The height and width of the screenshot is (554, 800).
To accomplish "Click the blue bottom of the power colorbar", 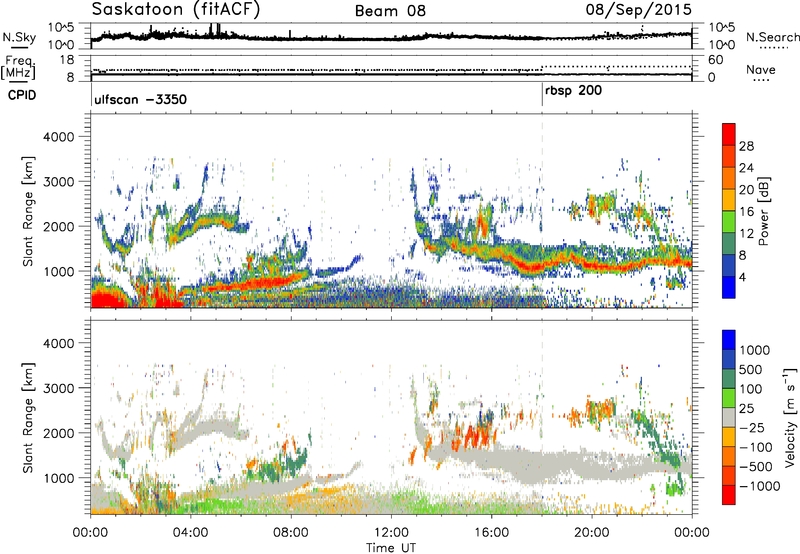I will click(729, 287).
